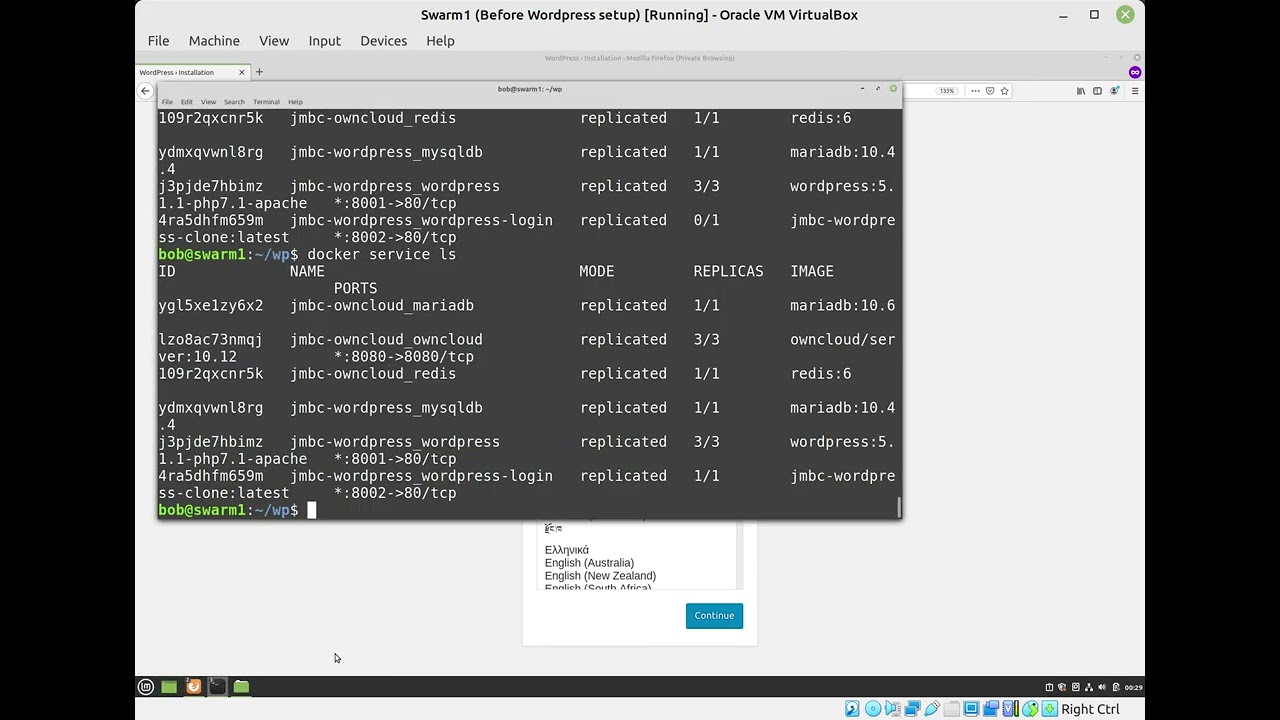This screenshot has width=1280, height=720.
Task: Click the last 'docker service ls' command text
Action: [x=381, y=254]
